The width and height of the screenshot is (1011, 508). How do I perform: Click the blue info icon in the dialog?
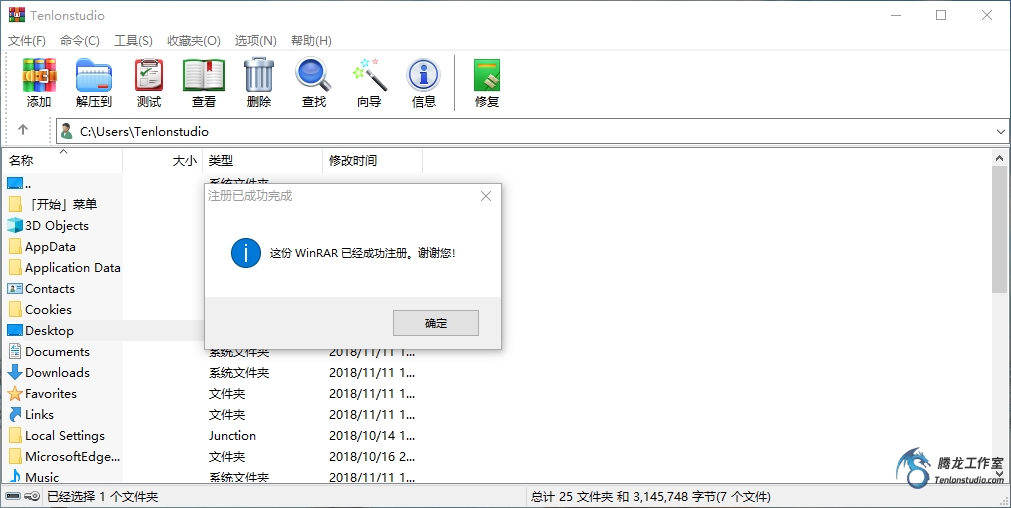coord(246,253)
